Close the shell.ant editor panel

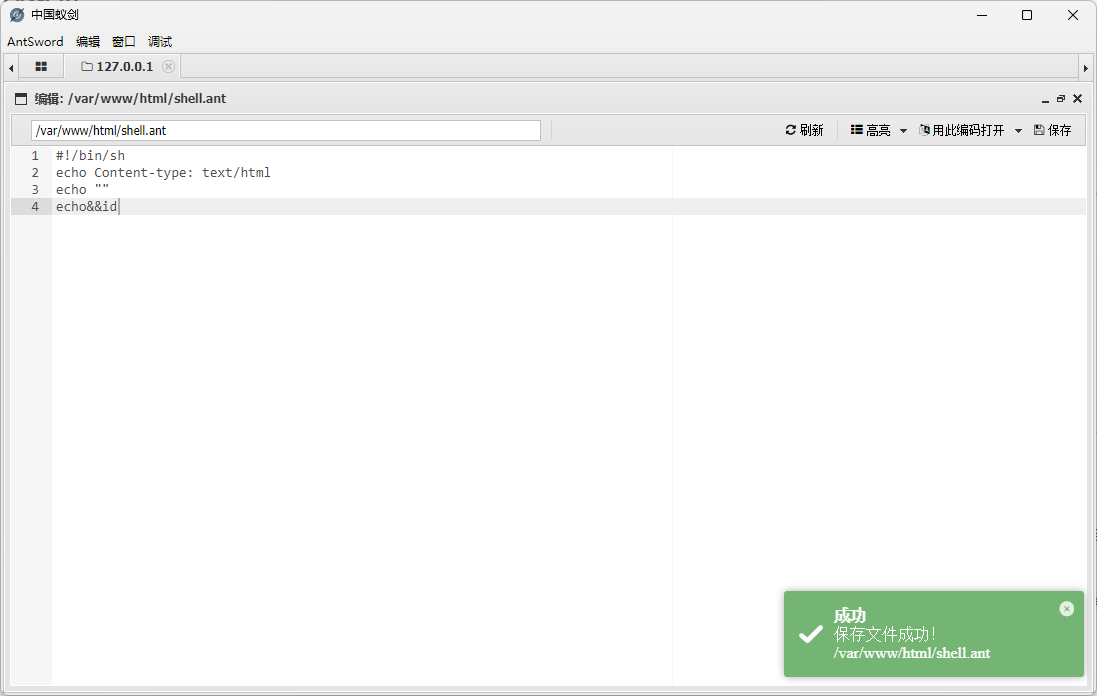tap(1077, 99)
